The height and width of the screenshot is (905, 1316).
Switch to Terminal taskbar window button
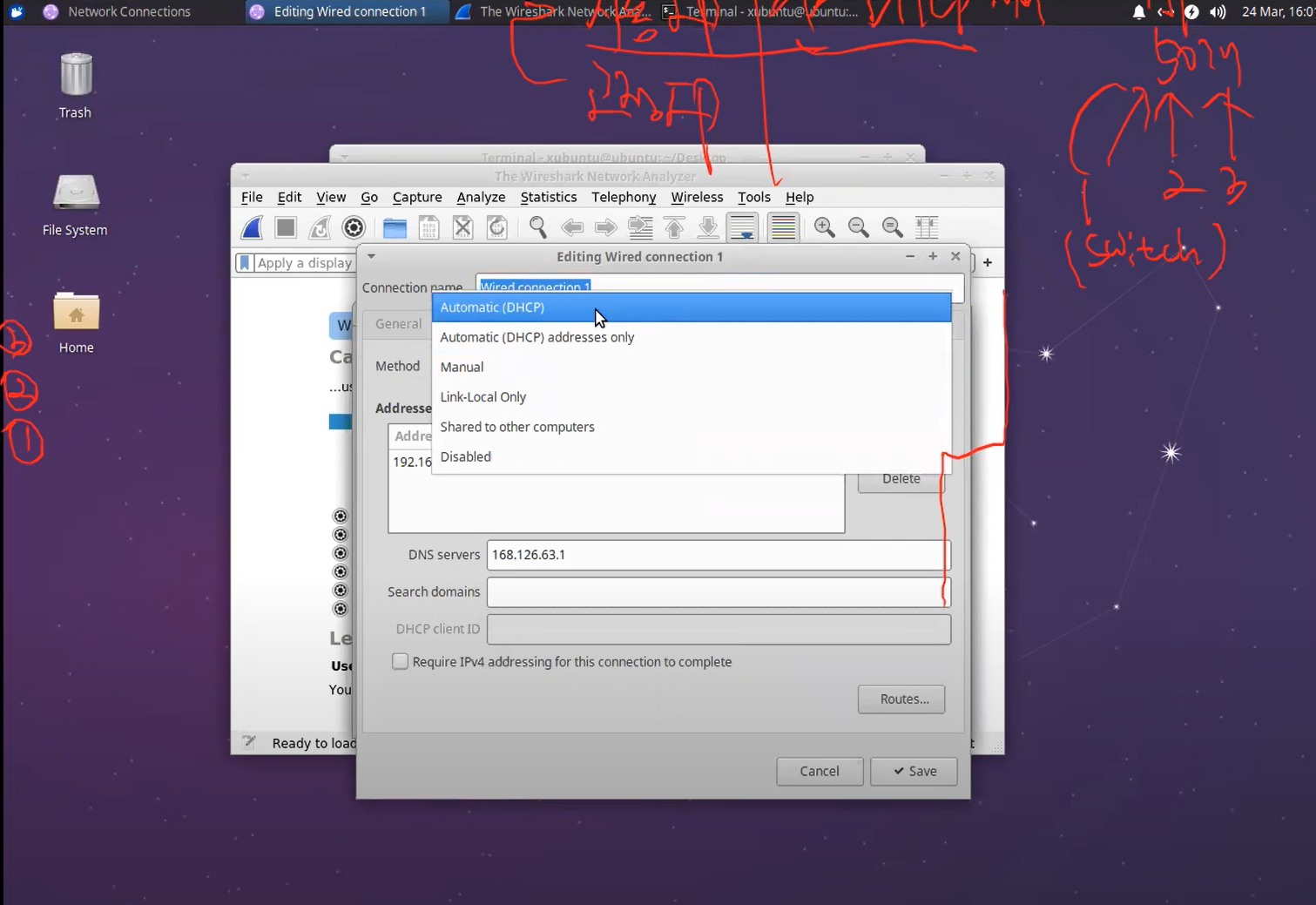pyautogui.click(x=759, y=11)
